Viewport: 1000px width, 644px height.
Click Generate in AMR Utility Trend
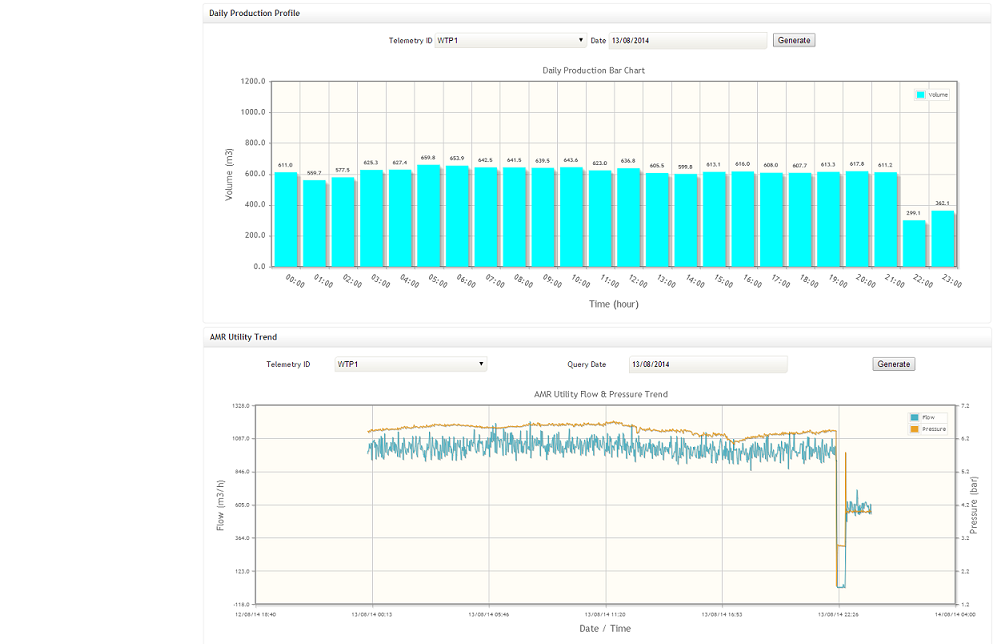893,364
